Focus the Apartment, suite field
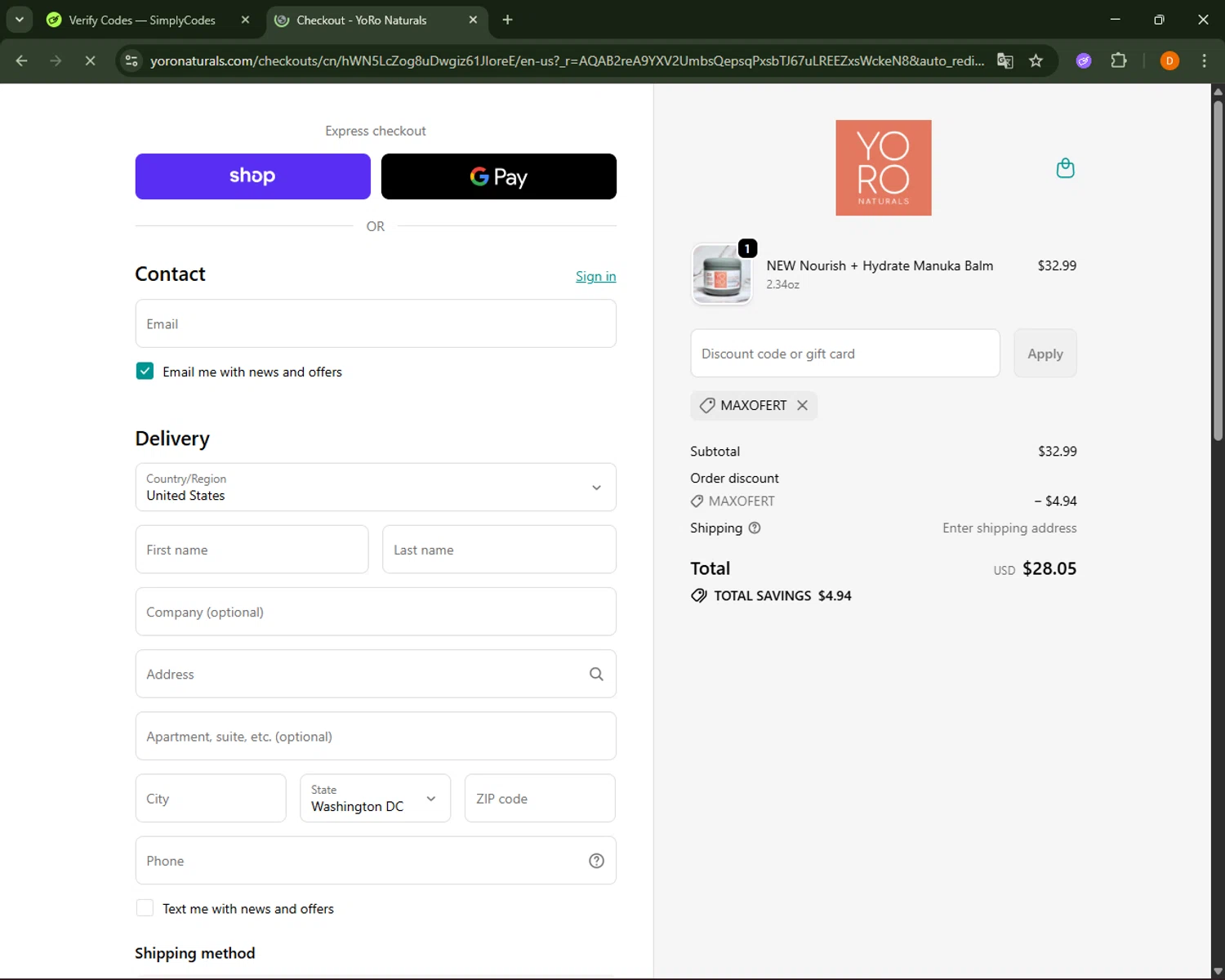This screenshot has width=1225, height=980. (376, 736)
